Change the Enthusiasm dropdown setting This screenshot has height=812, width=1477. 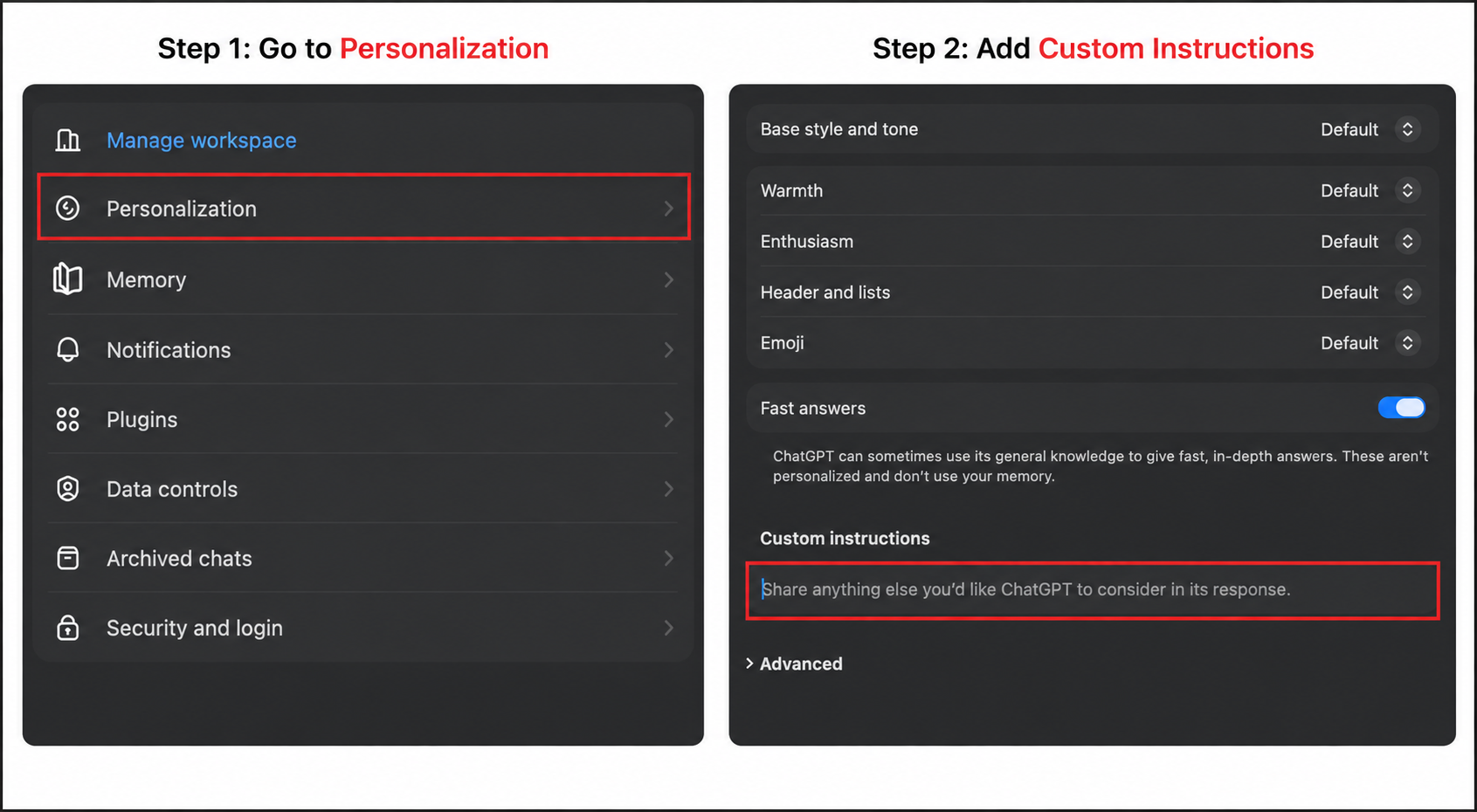[1370, 241]
